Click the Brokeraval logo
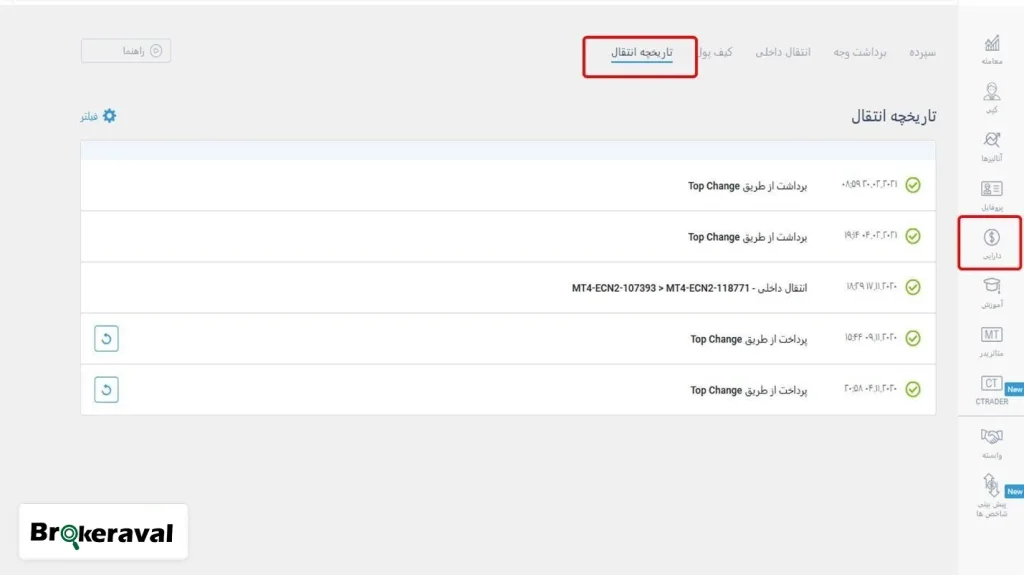The width and height of the screenshot is (1024, 575). 102,533
